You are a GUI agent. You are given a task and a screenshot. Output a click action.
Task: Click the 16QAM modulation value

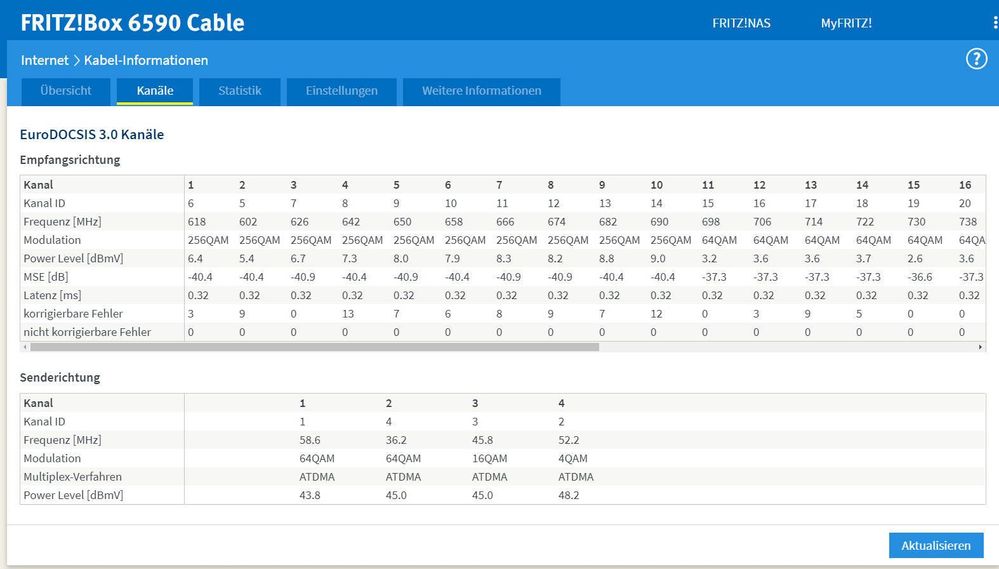coord(489,458)
